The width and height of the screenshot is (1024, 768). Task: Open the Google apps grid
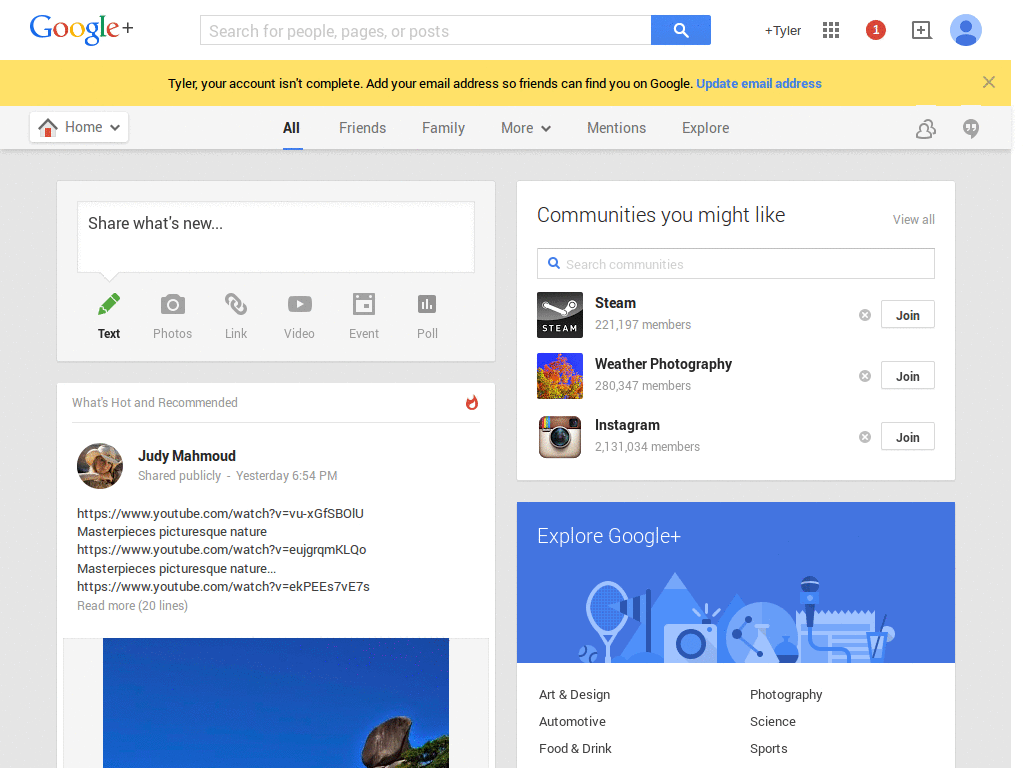[x=831, y=30]
